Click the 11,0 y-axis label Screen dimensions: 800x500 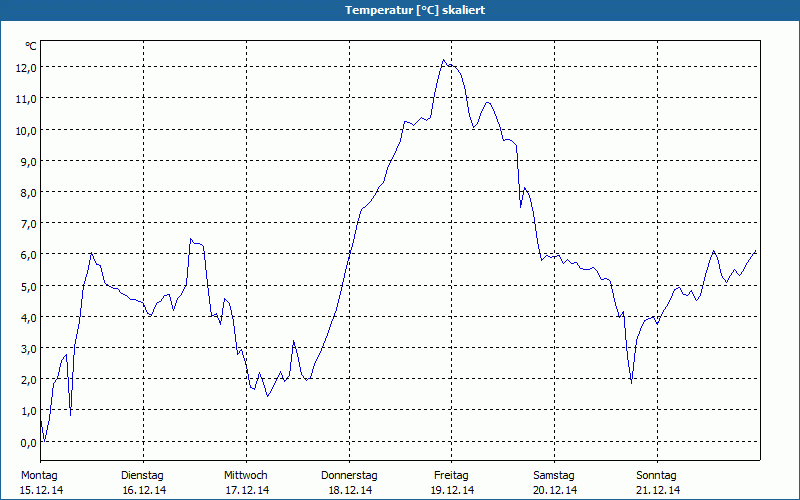[26, 99]
